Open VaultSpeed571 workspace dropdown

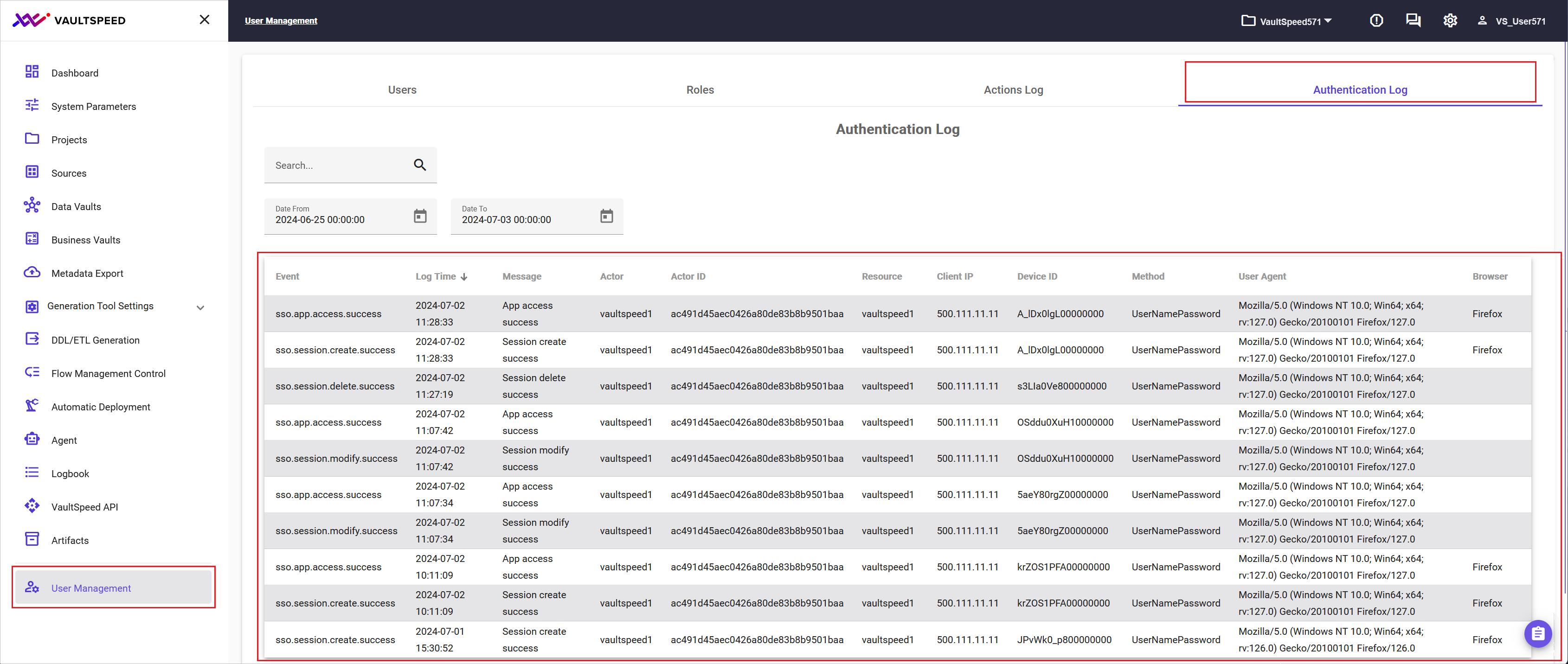pyautogui.click(x=1291, y=20)
